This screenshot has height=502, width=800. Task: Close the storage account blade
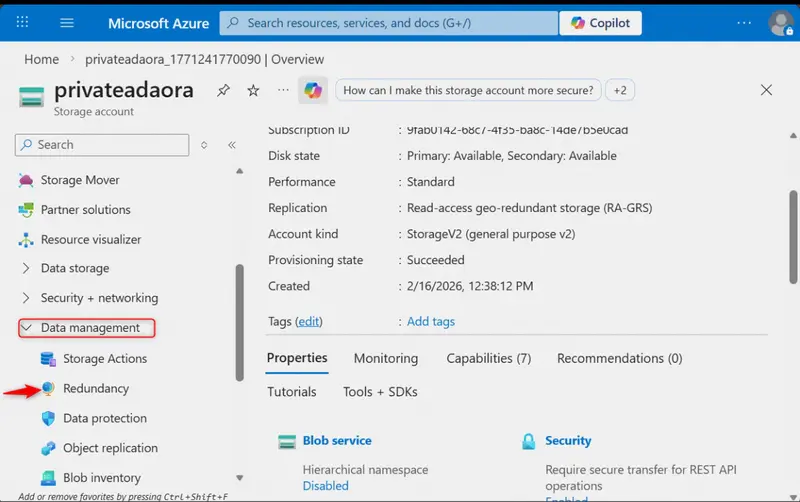766,90
